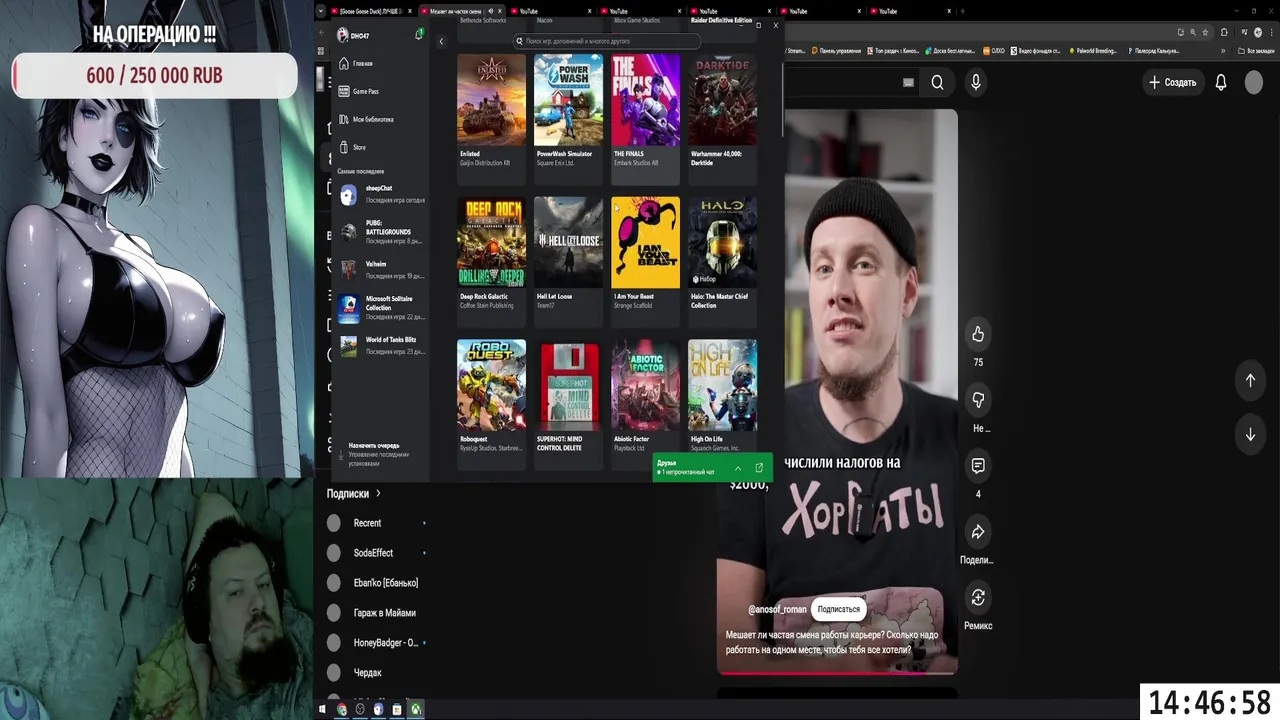Click the YouTube search magnifier button

tap(937, 83)
